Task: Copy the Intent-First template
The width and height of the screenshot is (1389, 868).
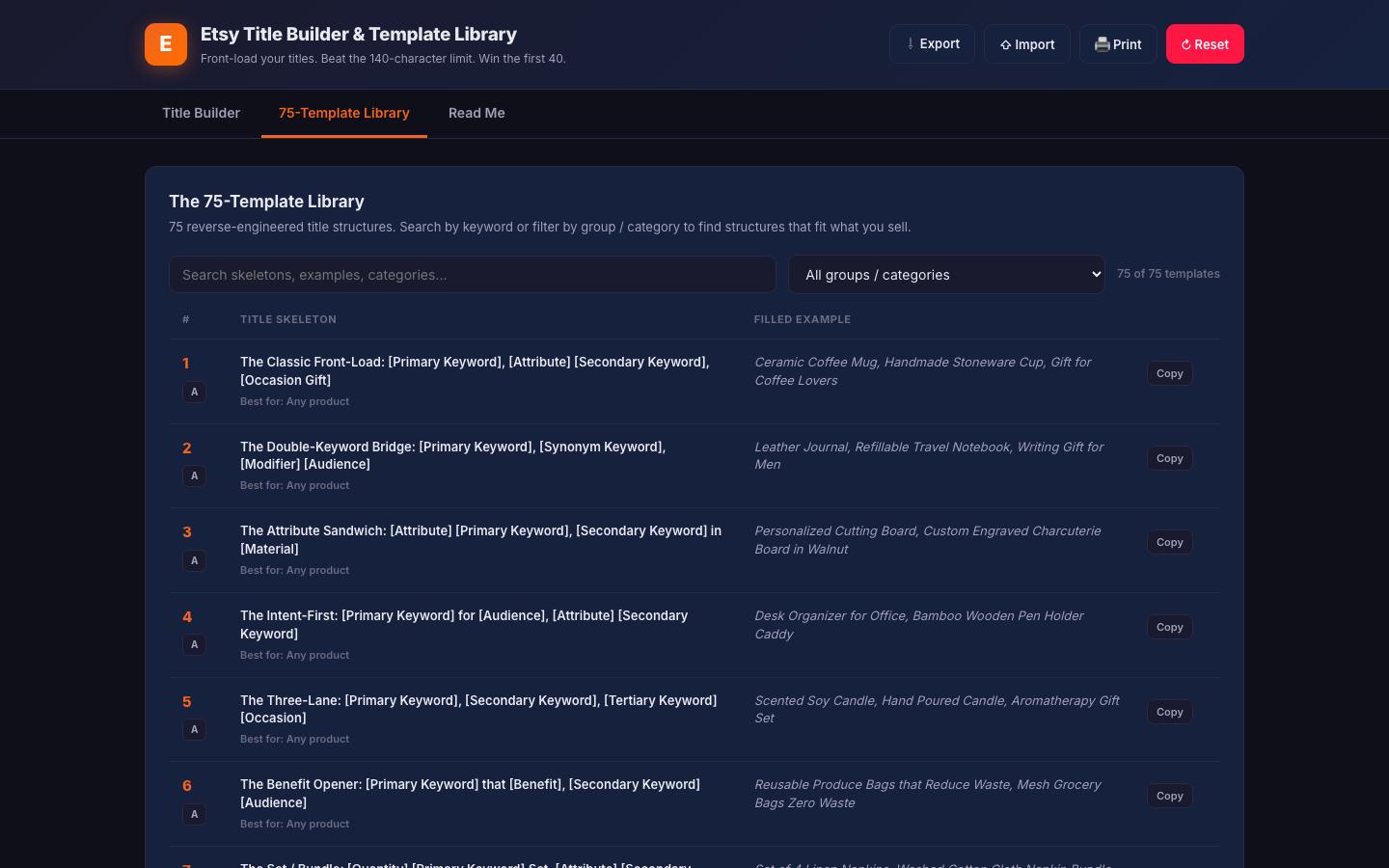Action: (1169, 627)
